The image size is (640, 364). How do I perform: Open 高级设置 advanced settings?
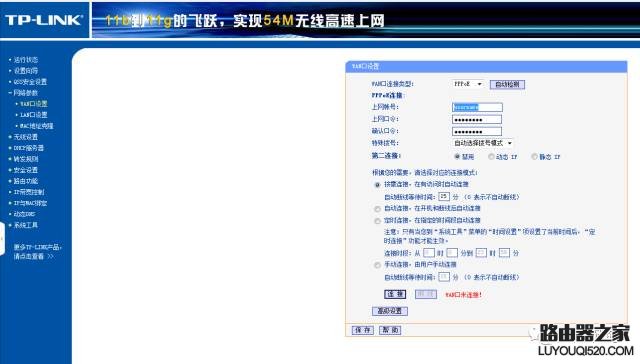390,311
